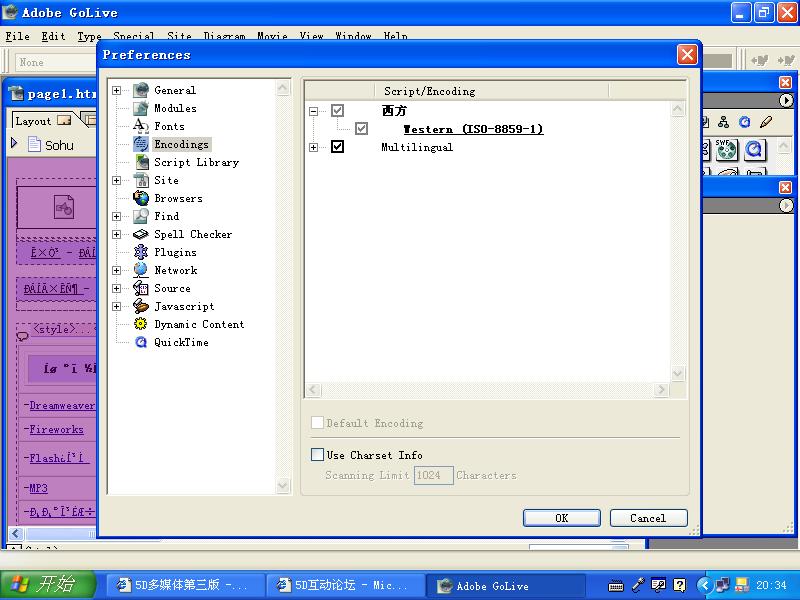Open the Dynamic Content icon
800x600 pixels.
click(141, 324)
